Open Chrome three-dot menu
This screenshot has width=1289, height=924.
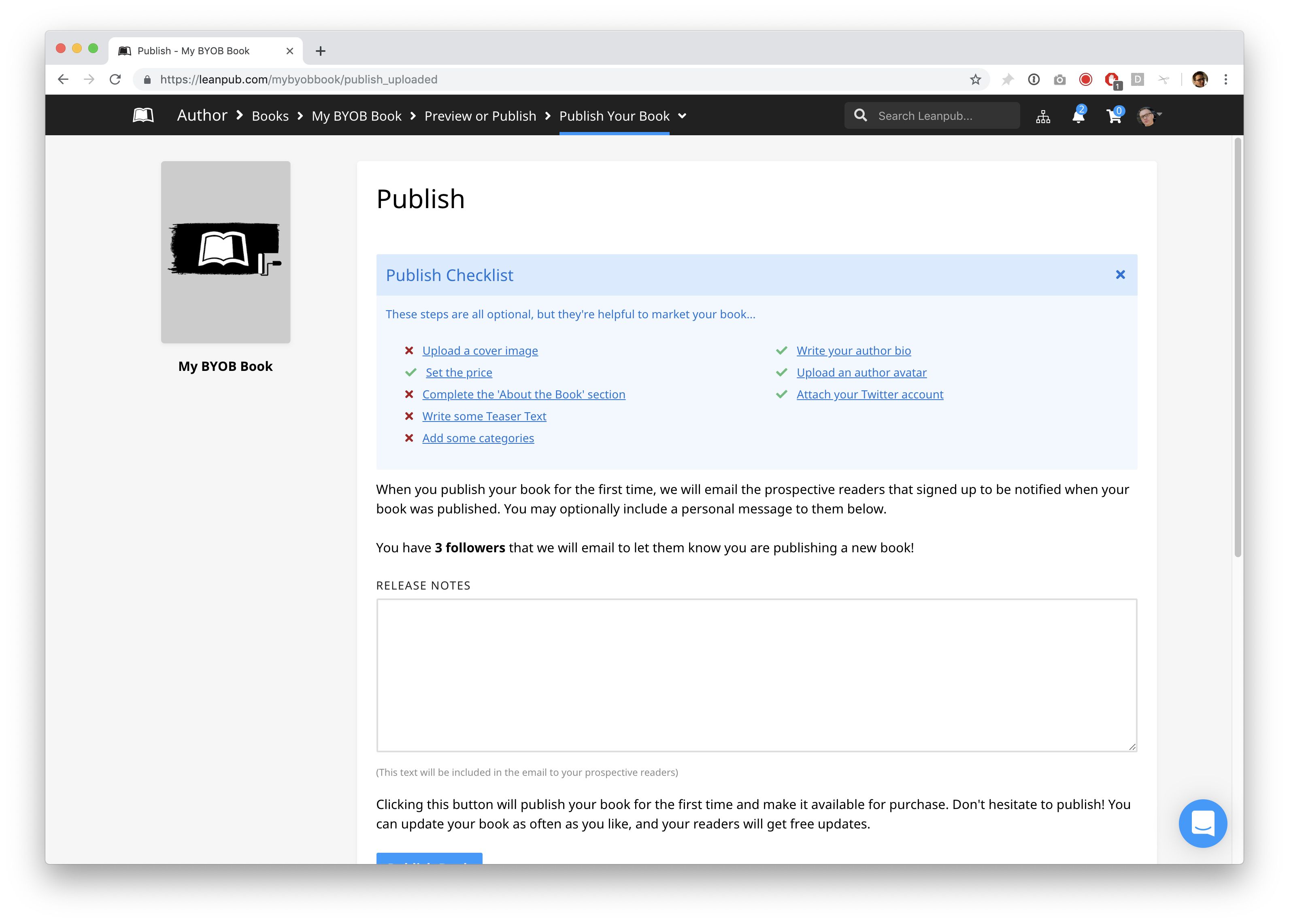pyautogui.click(x=1226, y=80)
